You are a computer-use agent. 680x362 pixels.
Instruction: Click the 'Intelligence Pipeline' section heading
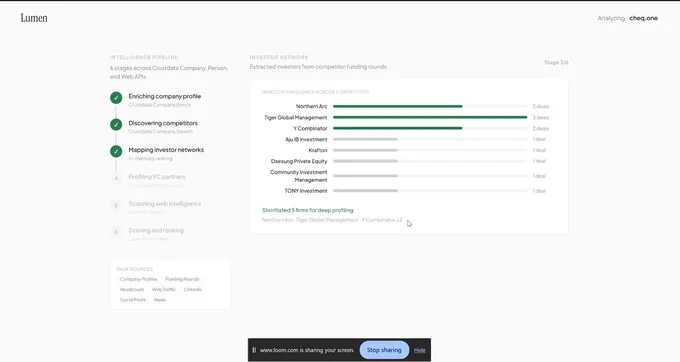tap(144, 57)
